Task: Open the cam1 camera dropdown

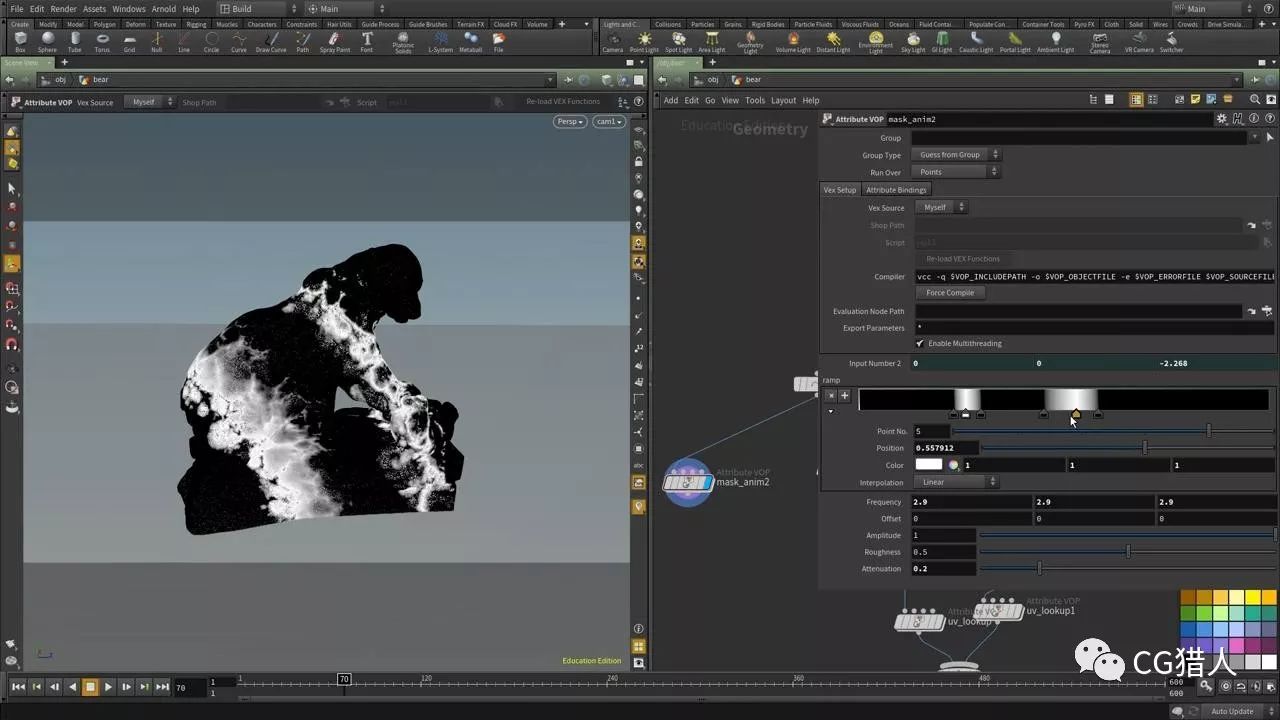Action: (608, 122)
